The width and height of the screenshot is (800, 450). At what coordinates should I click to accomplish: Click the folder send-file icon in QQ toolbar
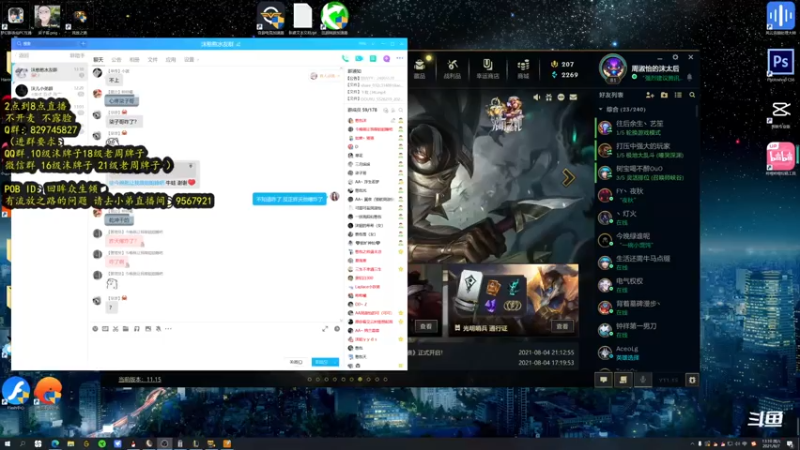point(126,329)
